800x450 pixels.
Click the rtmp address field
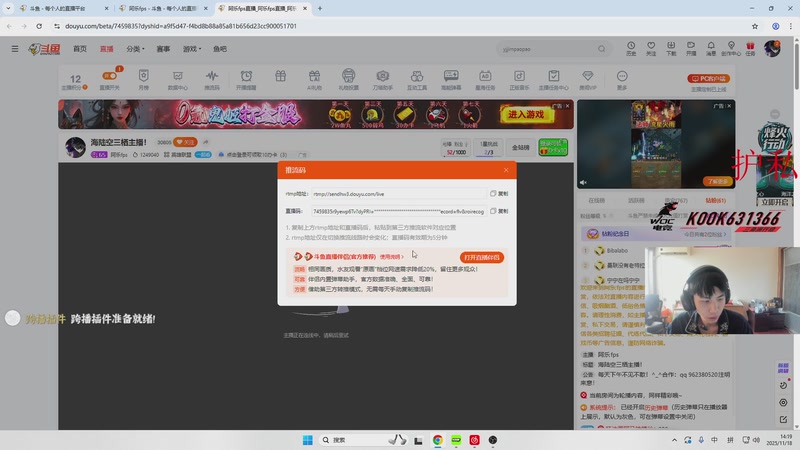click(x=398, y=194)
